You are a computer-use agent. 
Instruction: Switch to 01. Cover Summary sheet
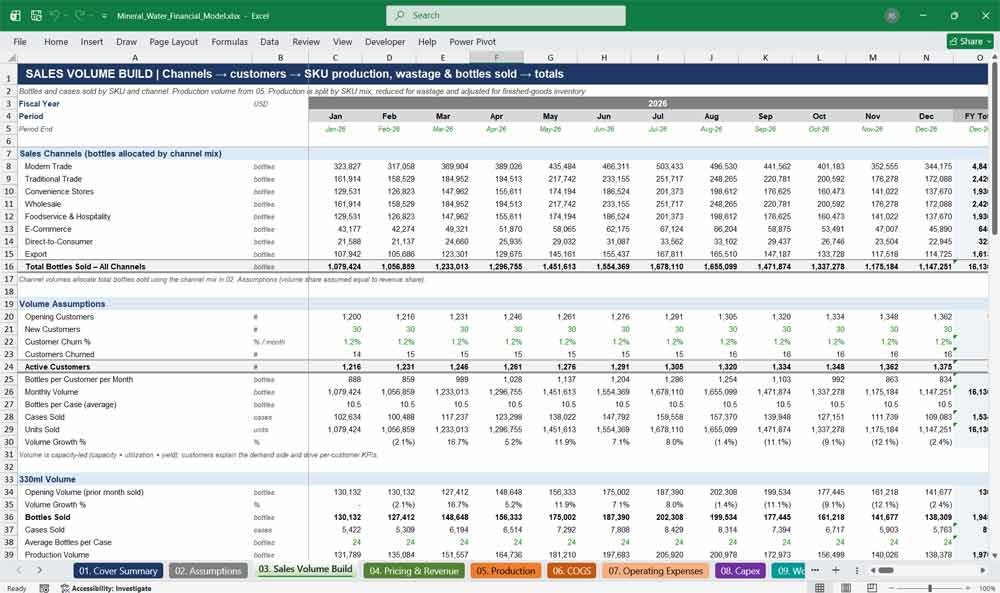tap(118, 571)
